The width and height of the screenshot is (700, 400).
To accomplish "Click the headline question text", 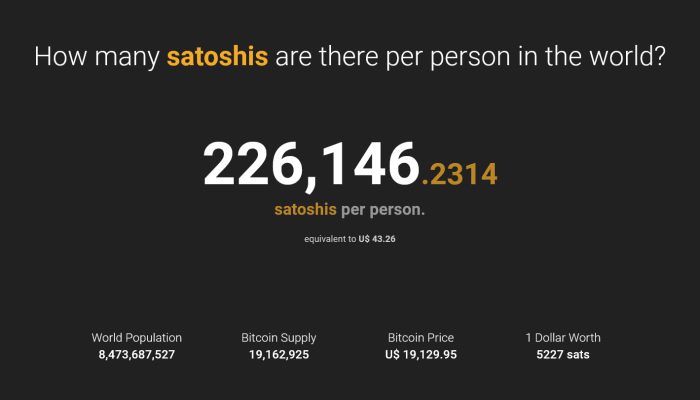I will [x=350, y=57].
